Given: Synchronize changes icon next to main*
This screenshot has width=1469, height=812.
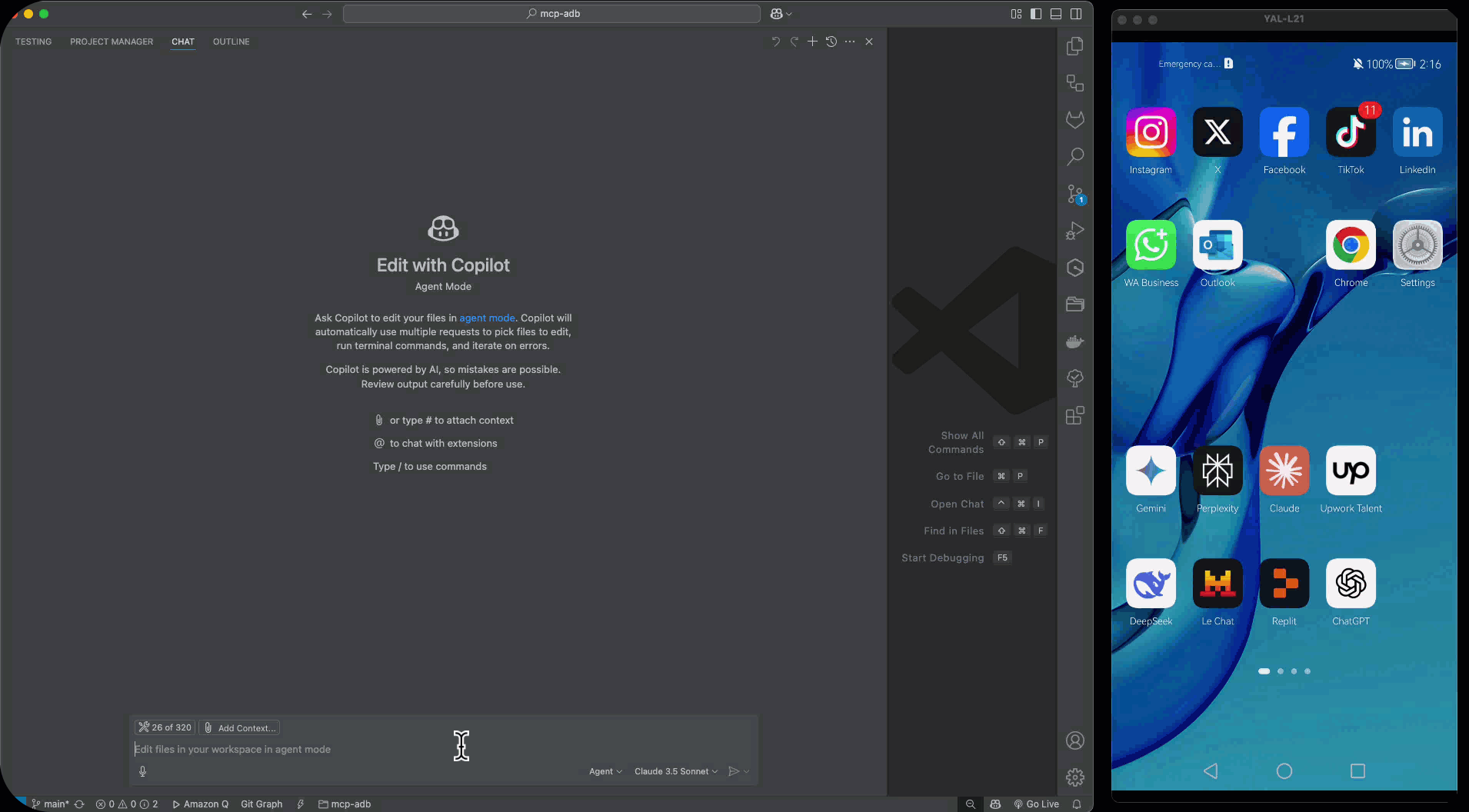Looking at the screenshot, I should click(78, 804).
